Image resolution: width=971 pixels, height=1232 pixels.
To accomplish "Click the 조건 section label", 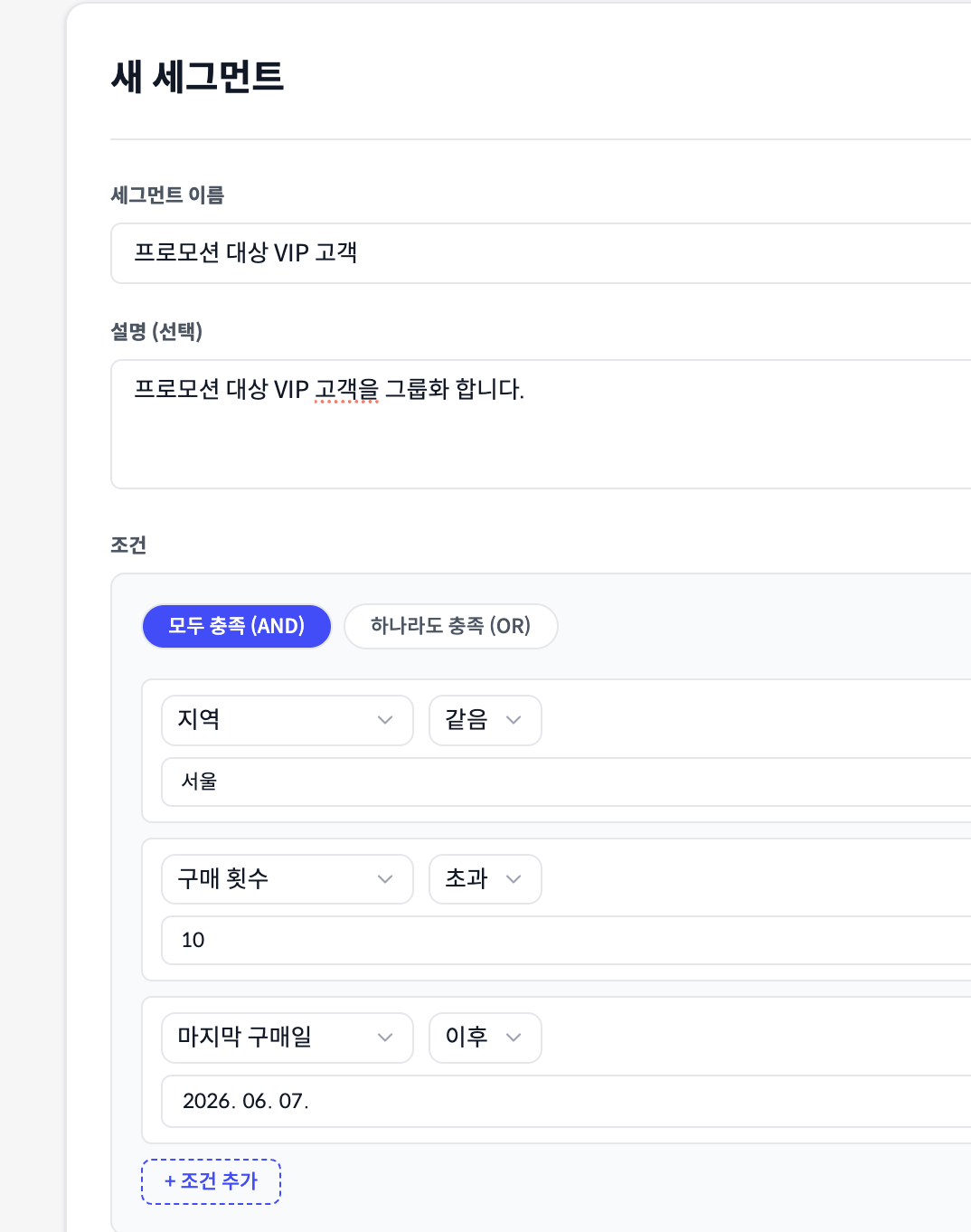I will point(128,545).
